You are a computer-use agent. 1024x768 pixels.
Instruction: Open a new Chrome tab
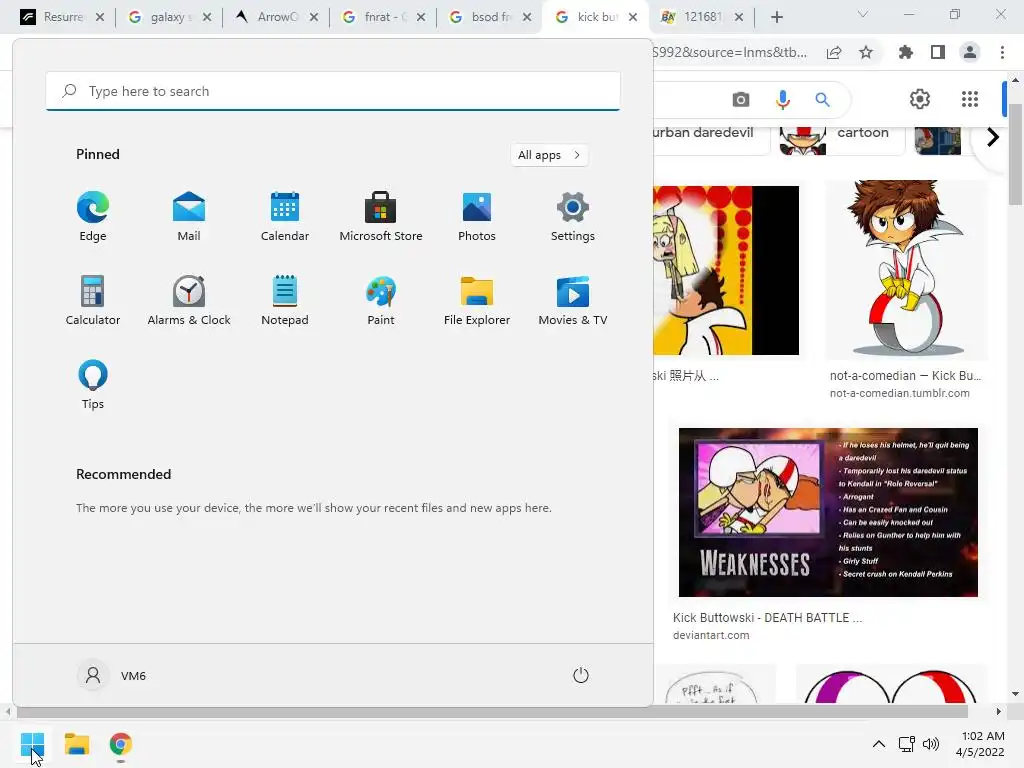point(776,17)
